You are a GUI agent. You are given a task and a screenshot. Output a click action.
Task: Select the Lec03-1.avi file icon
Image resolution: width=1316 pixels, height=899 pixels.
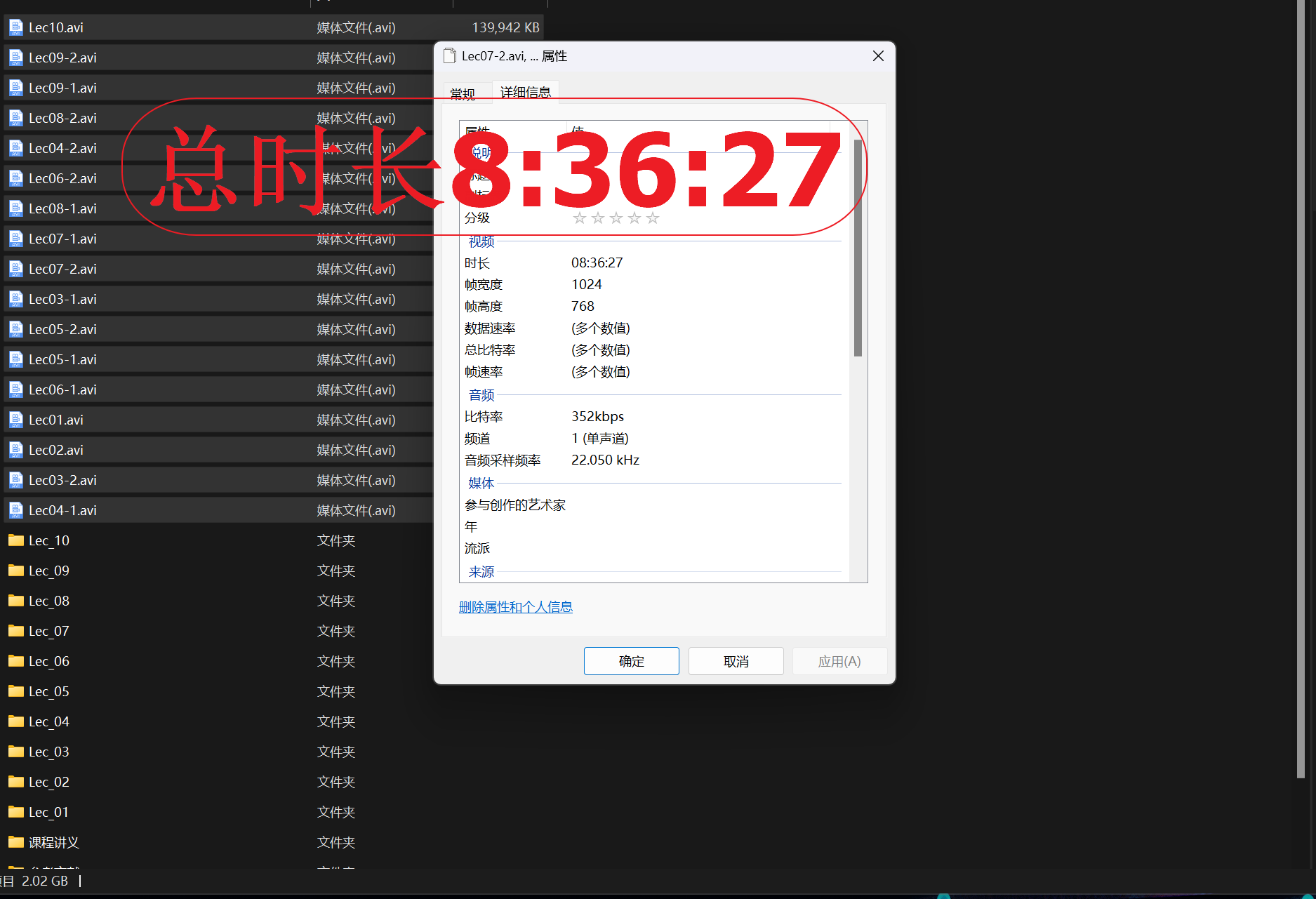pos(15,299)
